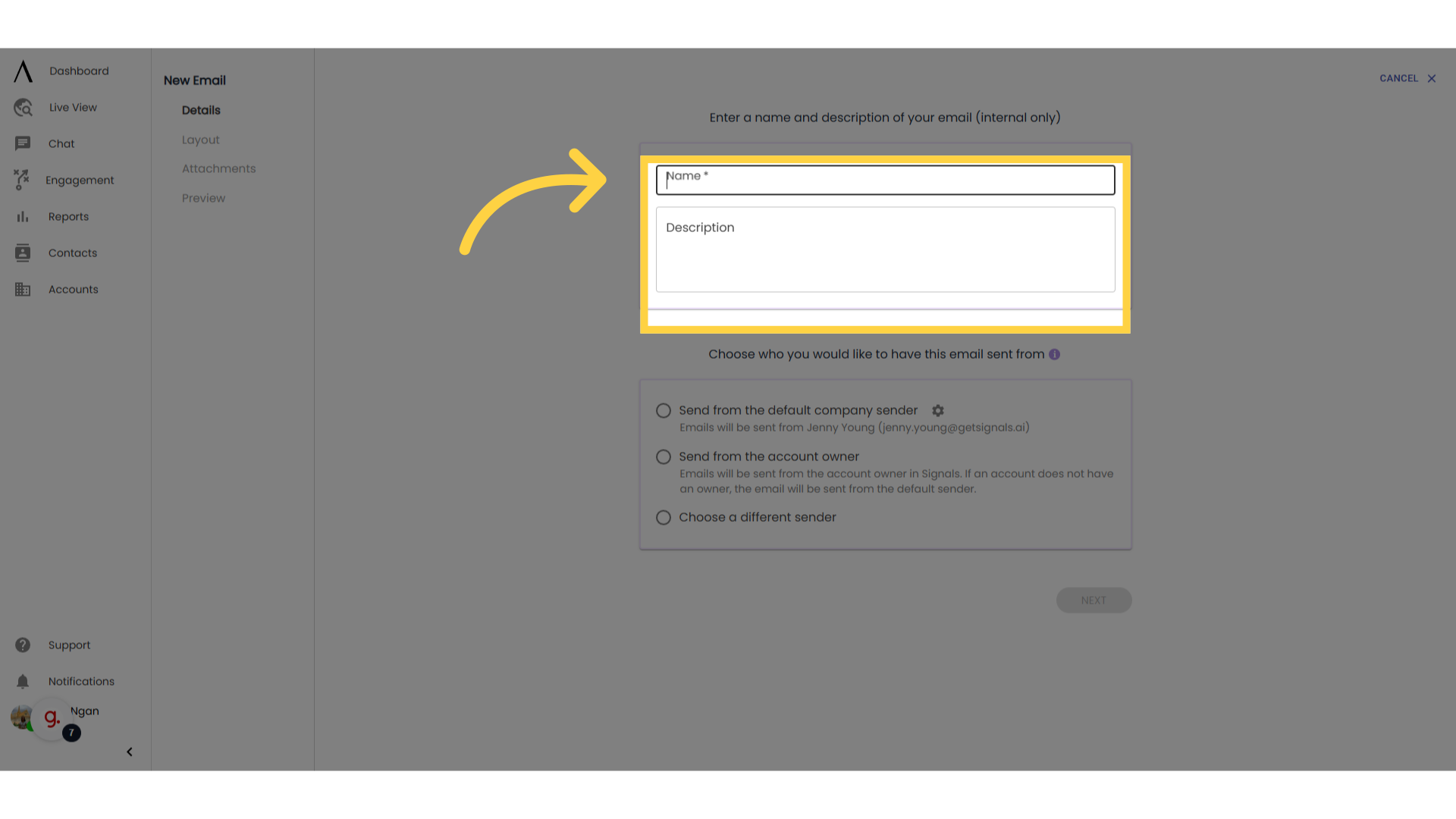Viewport: 1456px width, 819px height.
Task: Click the Chat sidebar icon
Action: (x=22, y=143)
